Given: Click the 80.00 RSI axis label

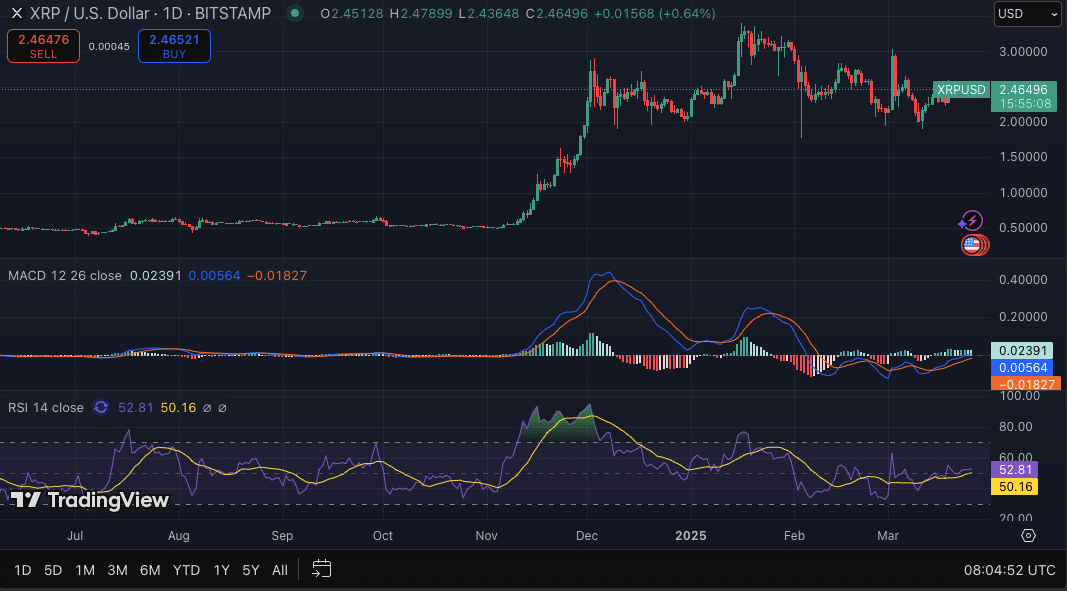Looking at the screenshot, I should point(1015,427).
